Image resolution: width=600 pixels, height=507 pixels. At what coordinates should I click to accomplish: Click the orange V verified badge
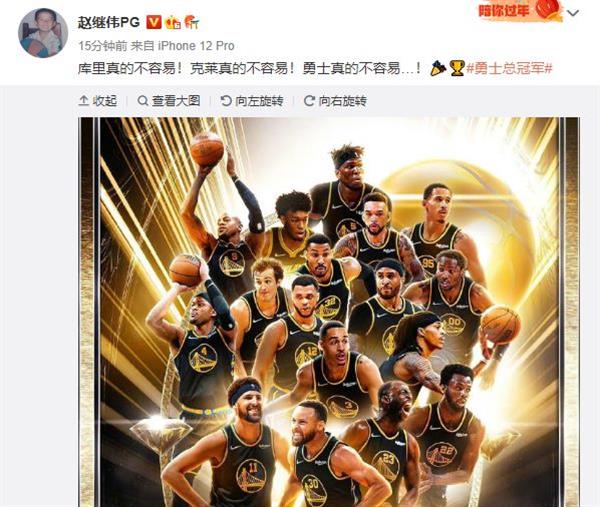(154, 23)
